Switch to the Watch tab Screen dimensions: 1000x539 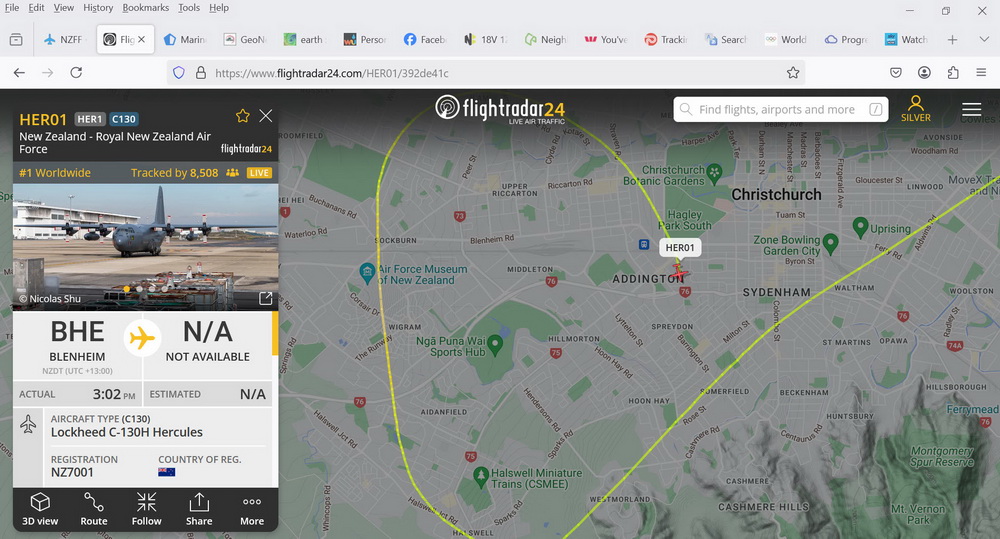point(906,40)
